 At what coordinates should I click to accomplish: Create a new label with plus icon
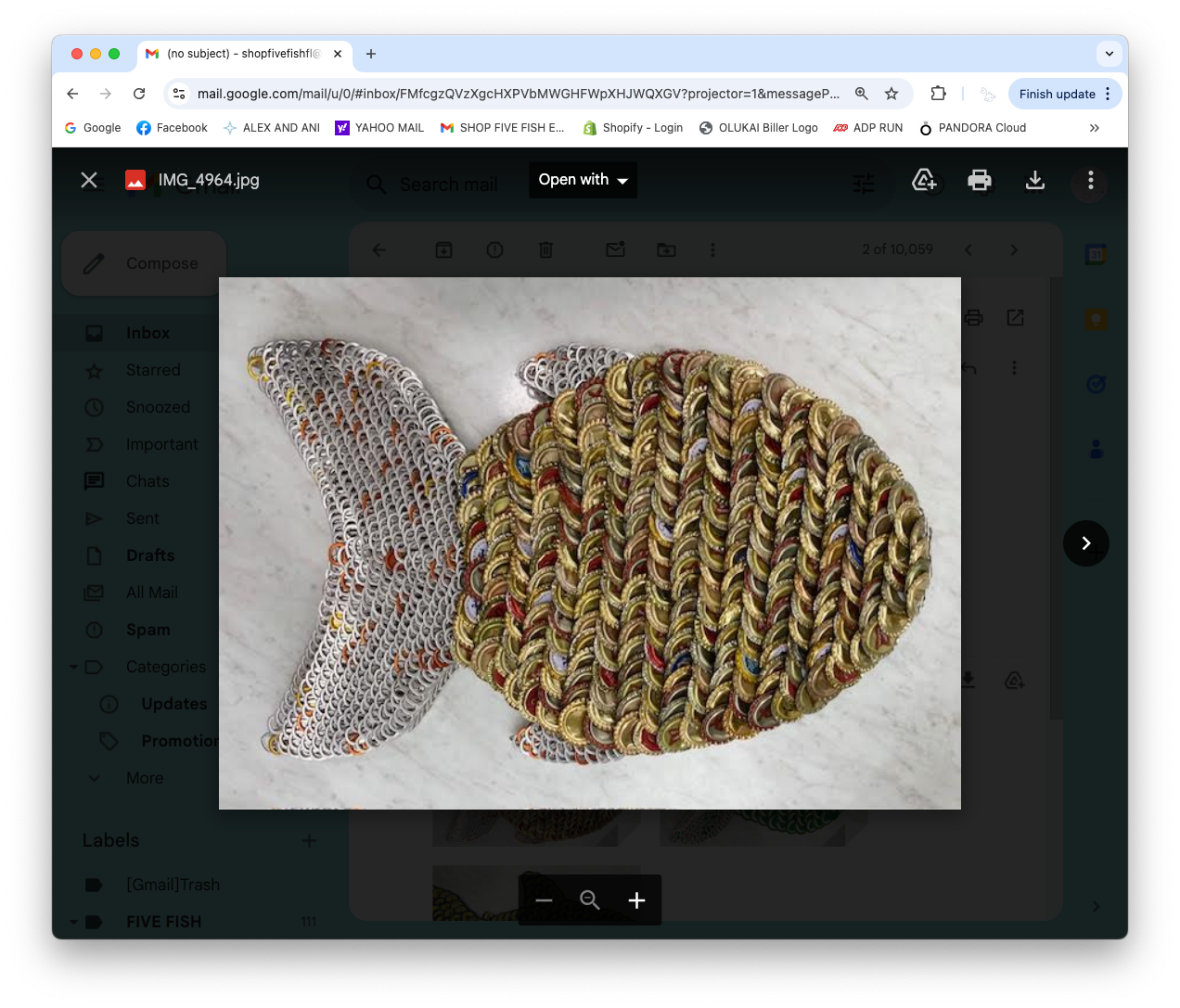(310, 840)
